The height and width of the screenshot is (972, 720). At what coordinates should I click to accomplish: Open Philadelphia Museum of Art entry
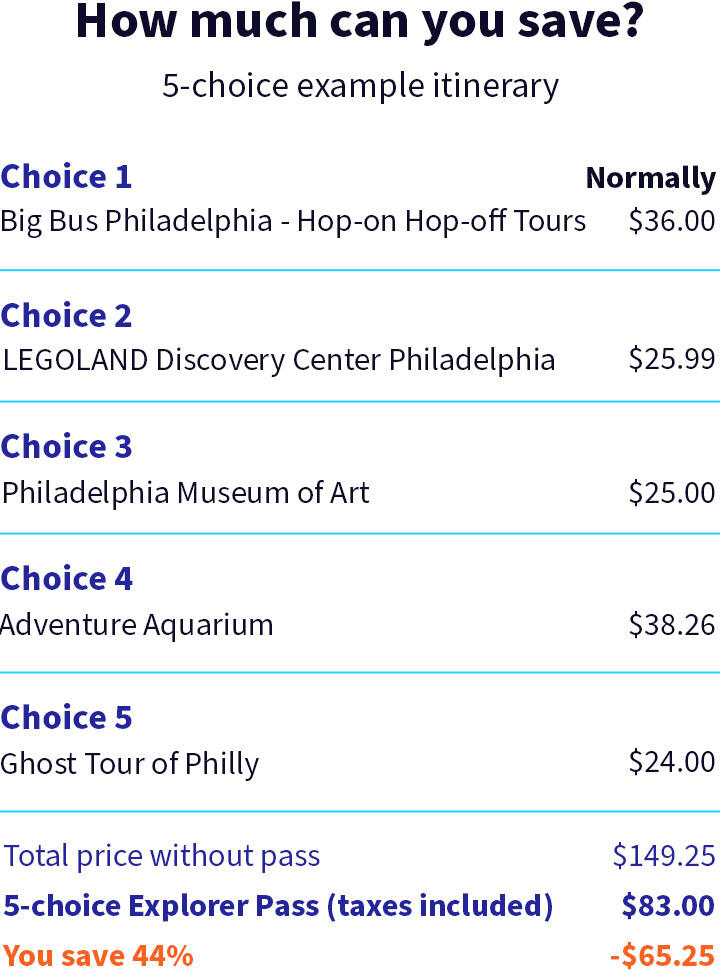tap(186, 493)
